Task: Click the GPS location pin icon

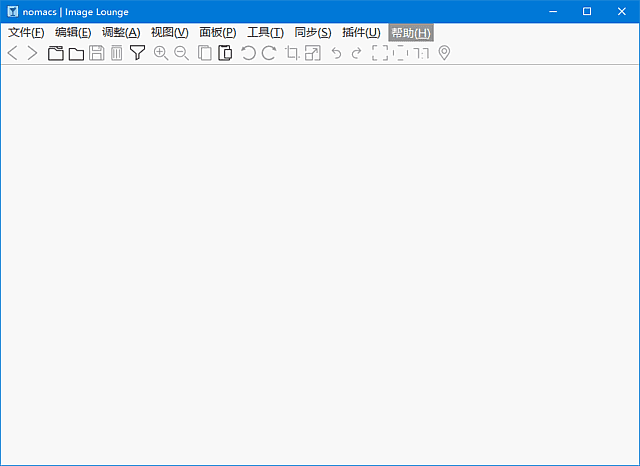Action: [444, 53]
